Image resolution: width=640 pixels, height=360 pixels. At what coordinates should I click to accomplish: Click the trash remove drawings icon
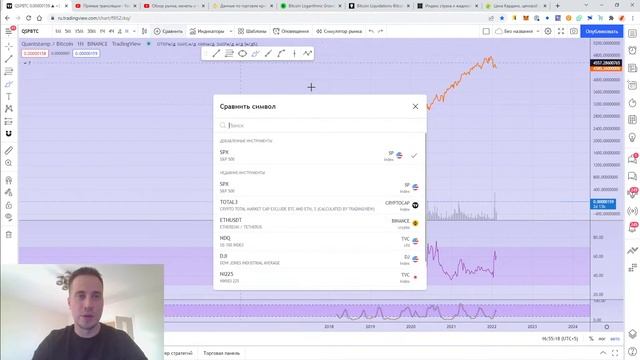[x=9, y=234]
